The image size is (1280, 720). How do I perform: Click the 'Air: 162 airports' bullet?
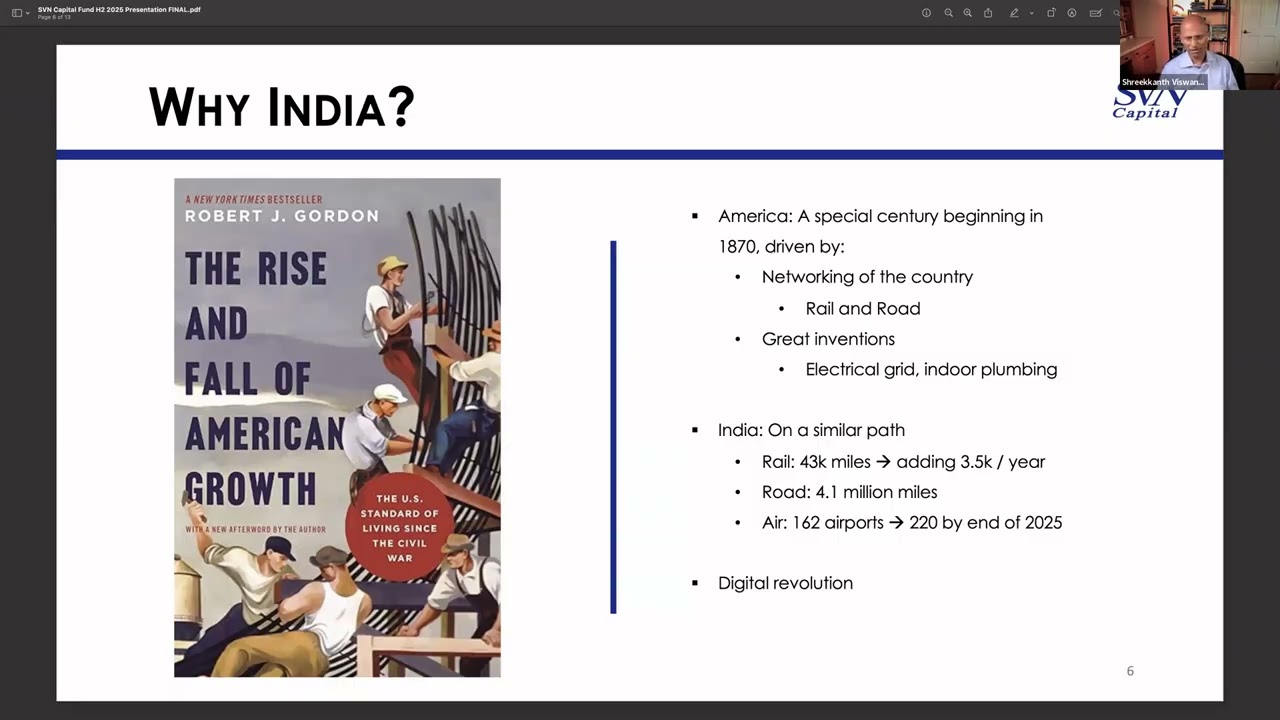coord(912,522)
